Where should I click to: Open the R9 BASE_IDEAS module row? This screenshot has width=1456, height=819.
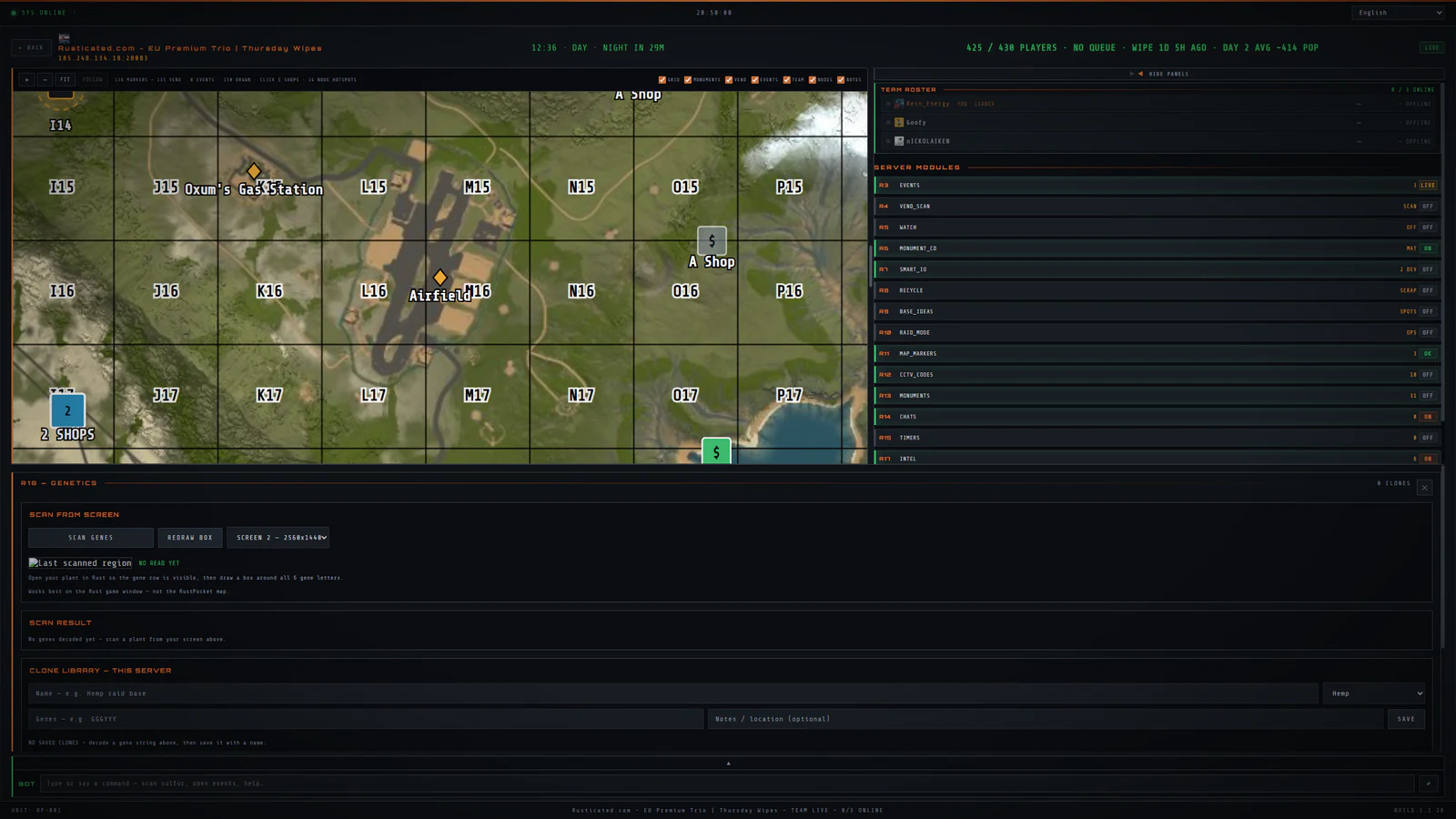click(1156, 311)
